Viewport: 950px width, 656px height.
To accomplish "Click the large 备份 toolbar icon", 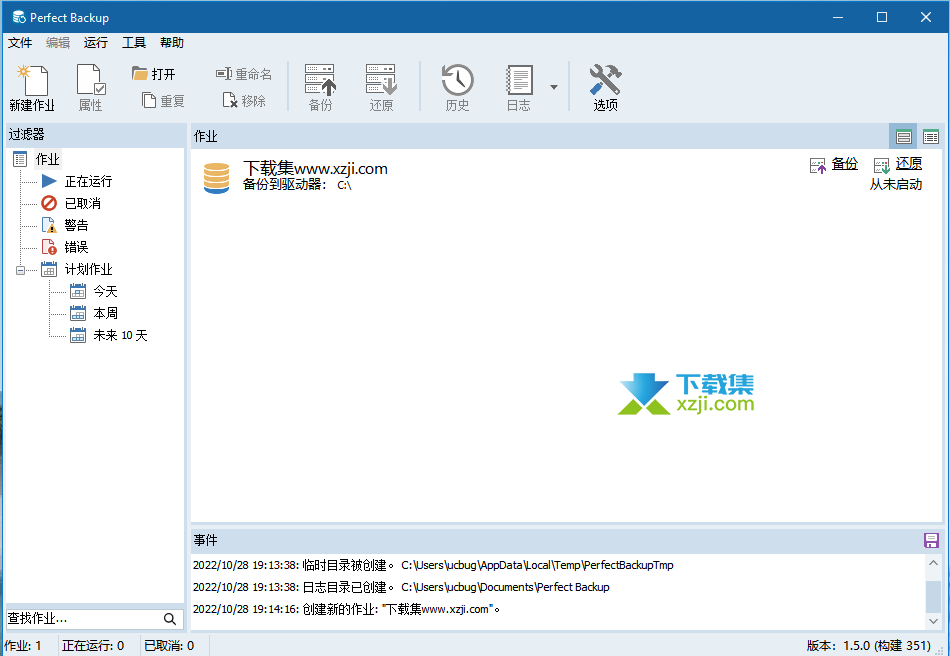I will (x=321, y=87).
